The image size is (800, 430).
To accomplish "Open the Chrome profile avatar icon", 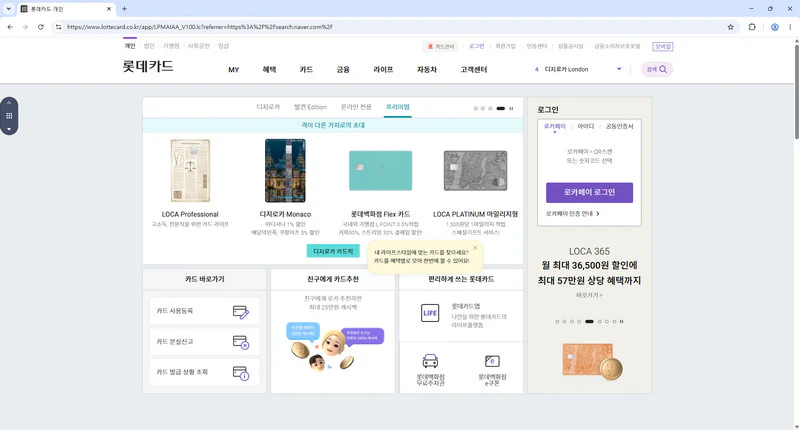I will click(774, 27).
